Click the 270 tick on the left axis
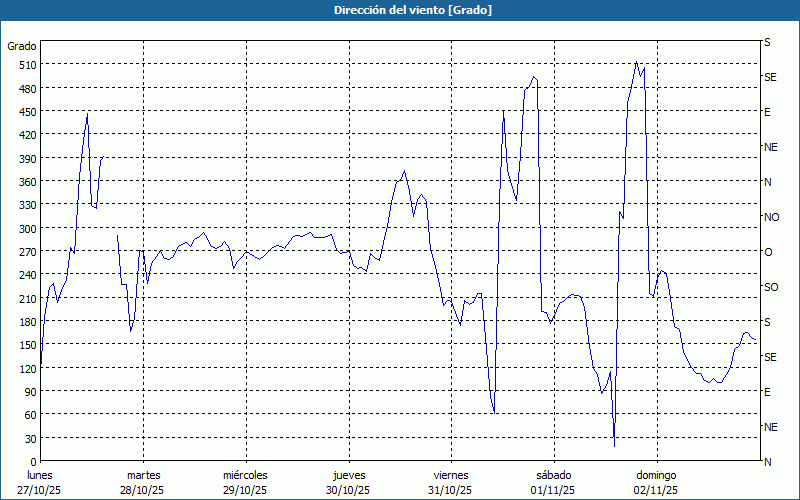The width and height of the screenshot is (800, 500). (x=26, y=252)
